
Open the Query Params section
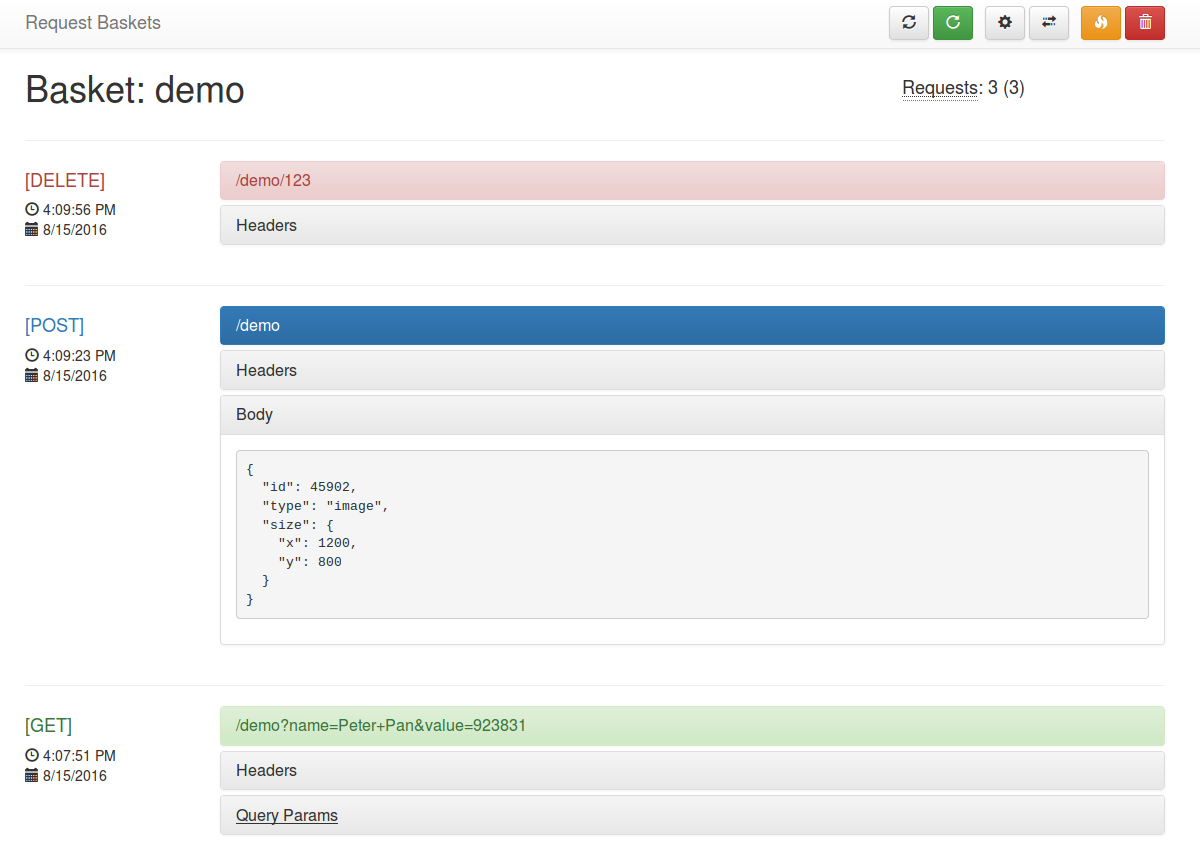[x=287, y=815]
